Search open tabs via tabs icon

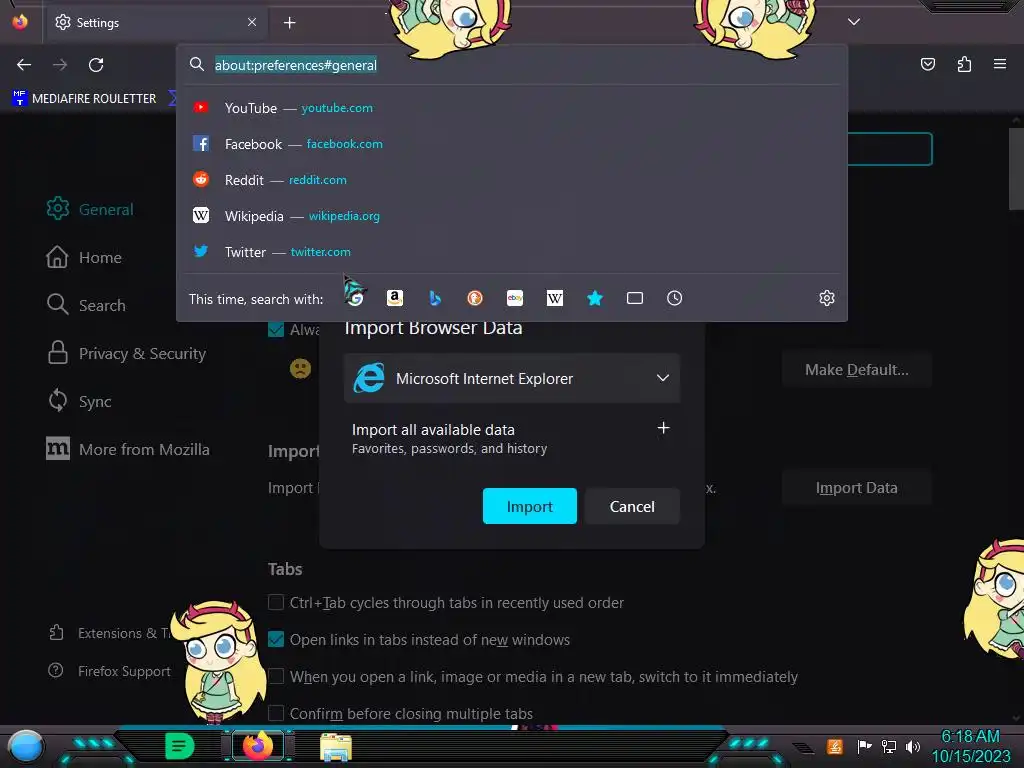[x=635, y=298]
